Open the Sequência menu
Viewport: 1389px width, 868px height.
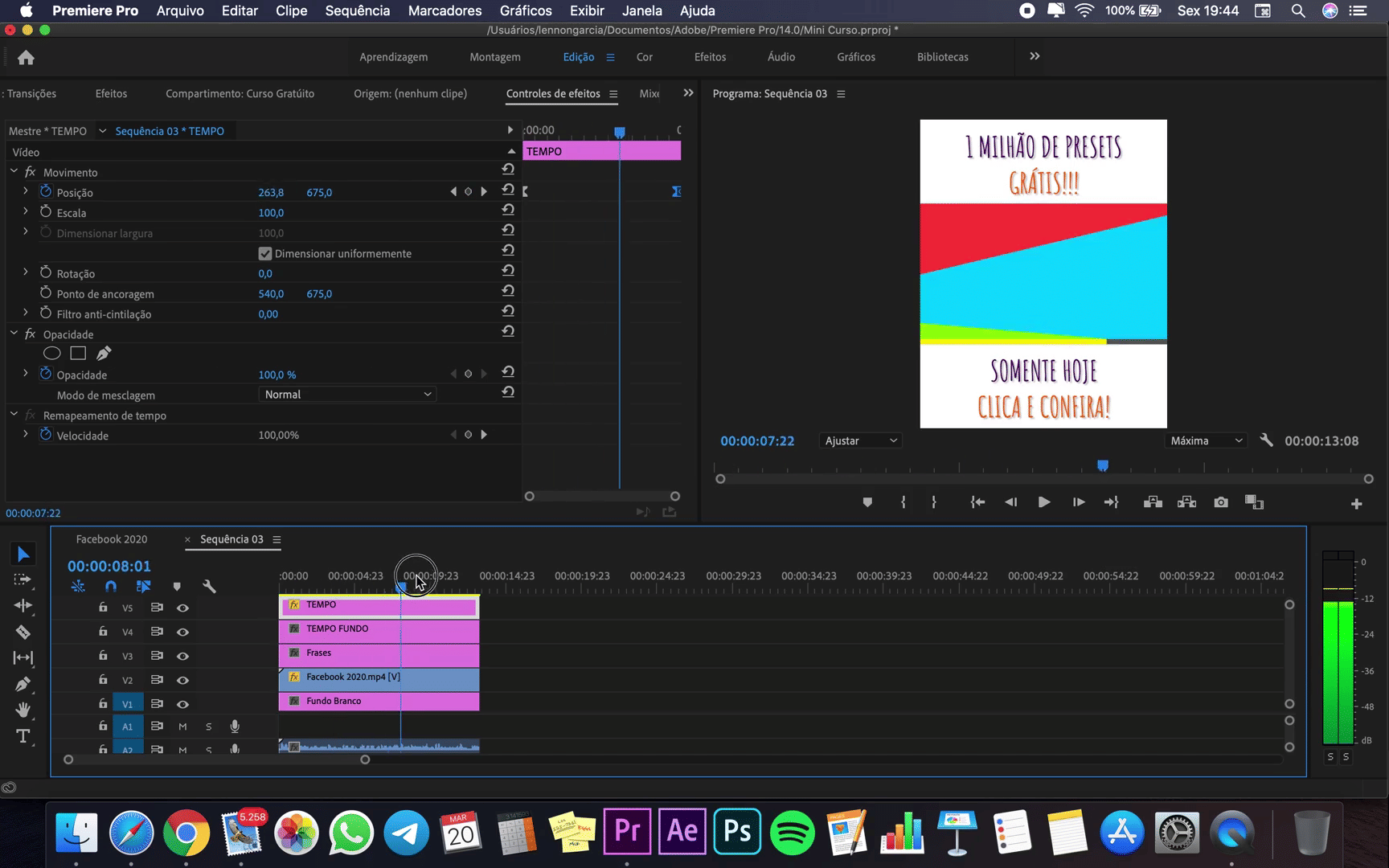point(357,10)
